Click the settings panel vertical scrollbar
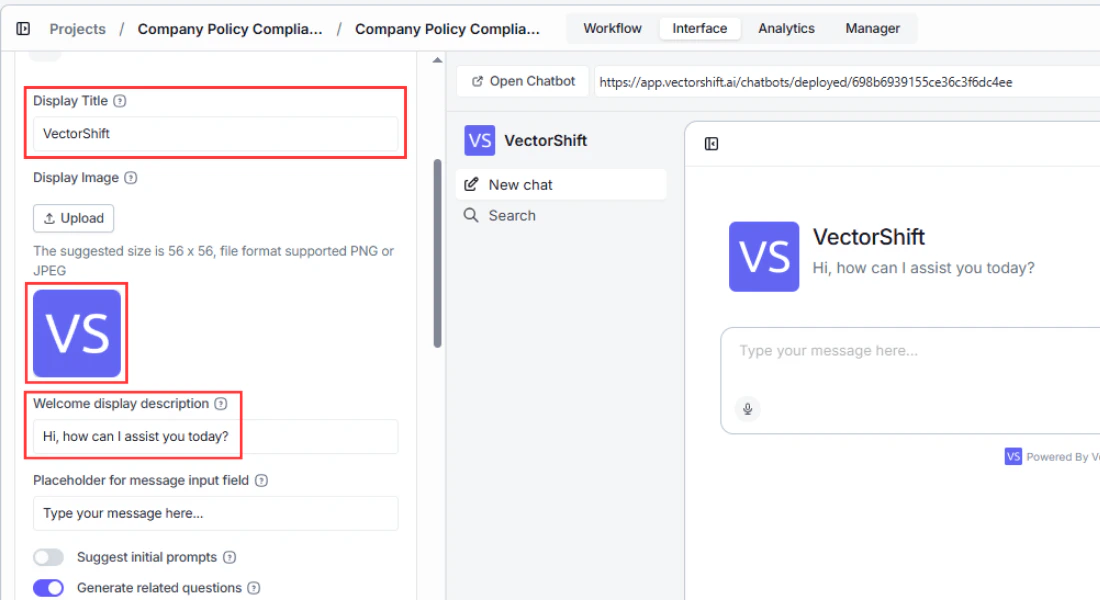This screenshot has width=1100, height=600. click(437, 253)
